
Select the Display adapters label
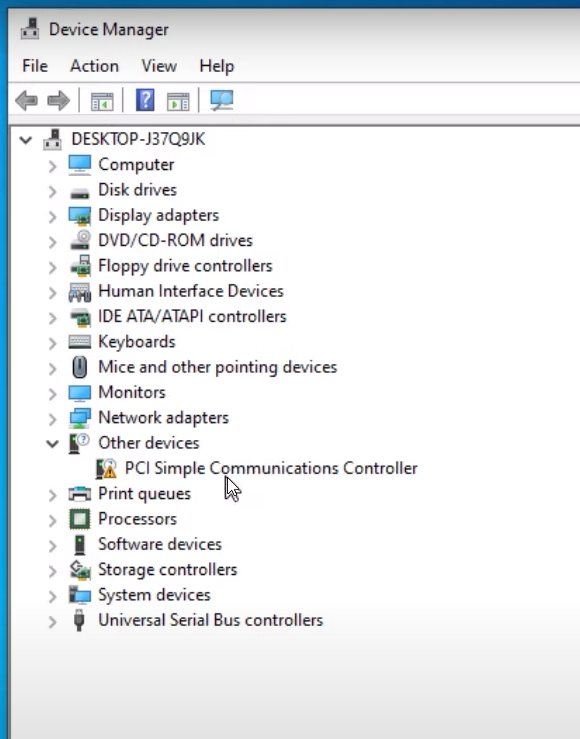tap(158, 215)
